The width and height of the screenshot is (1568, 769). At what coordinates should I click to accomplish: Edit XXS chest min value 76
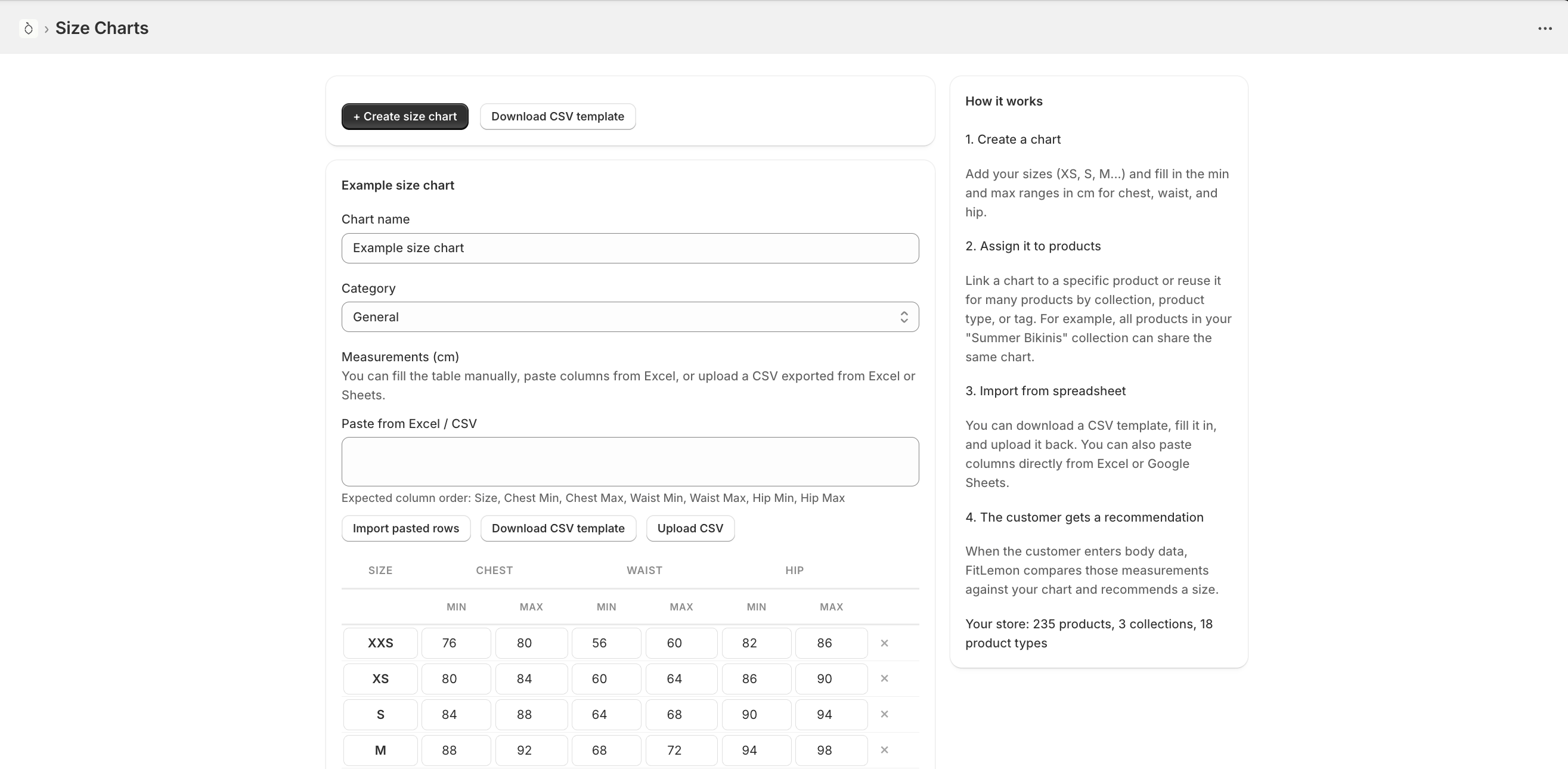click(456, 643)
